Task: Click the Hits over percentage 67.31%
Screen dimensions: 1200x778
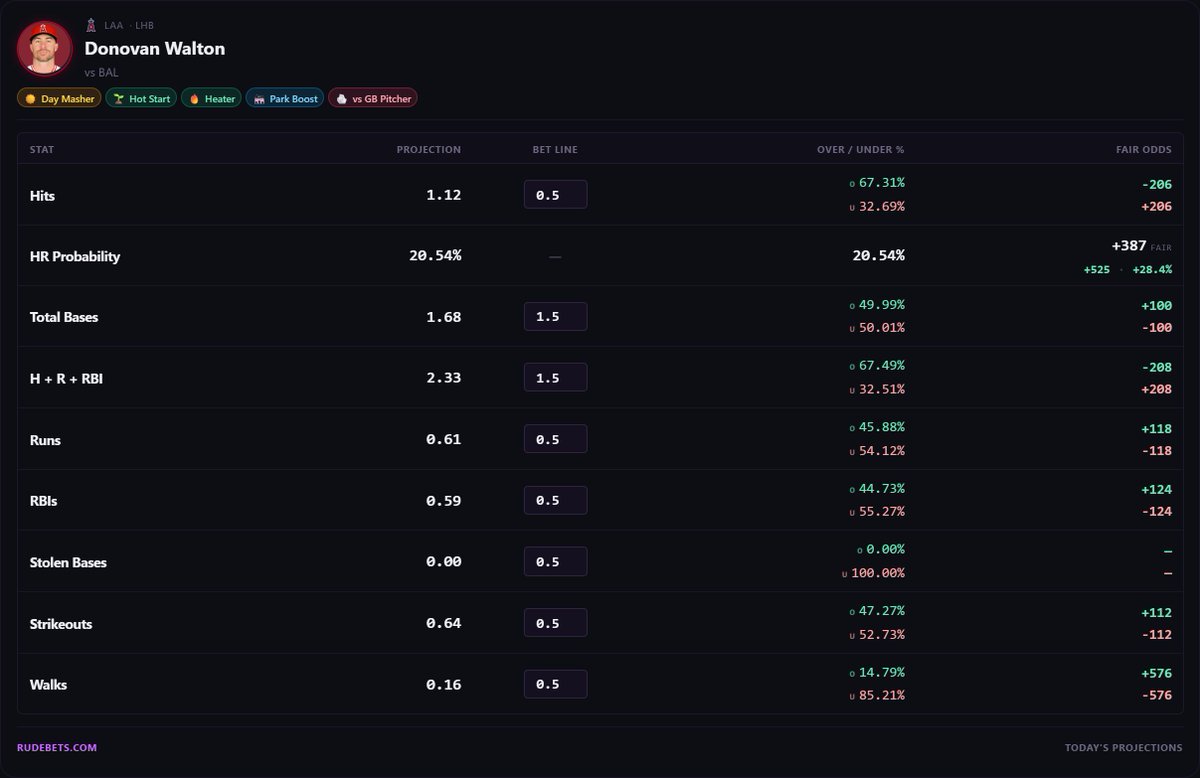Action: point(881,183)
